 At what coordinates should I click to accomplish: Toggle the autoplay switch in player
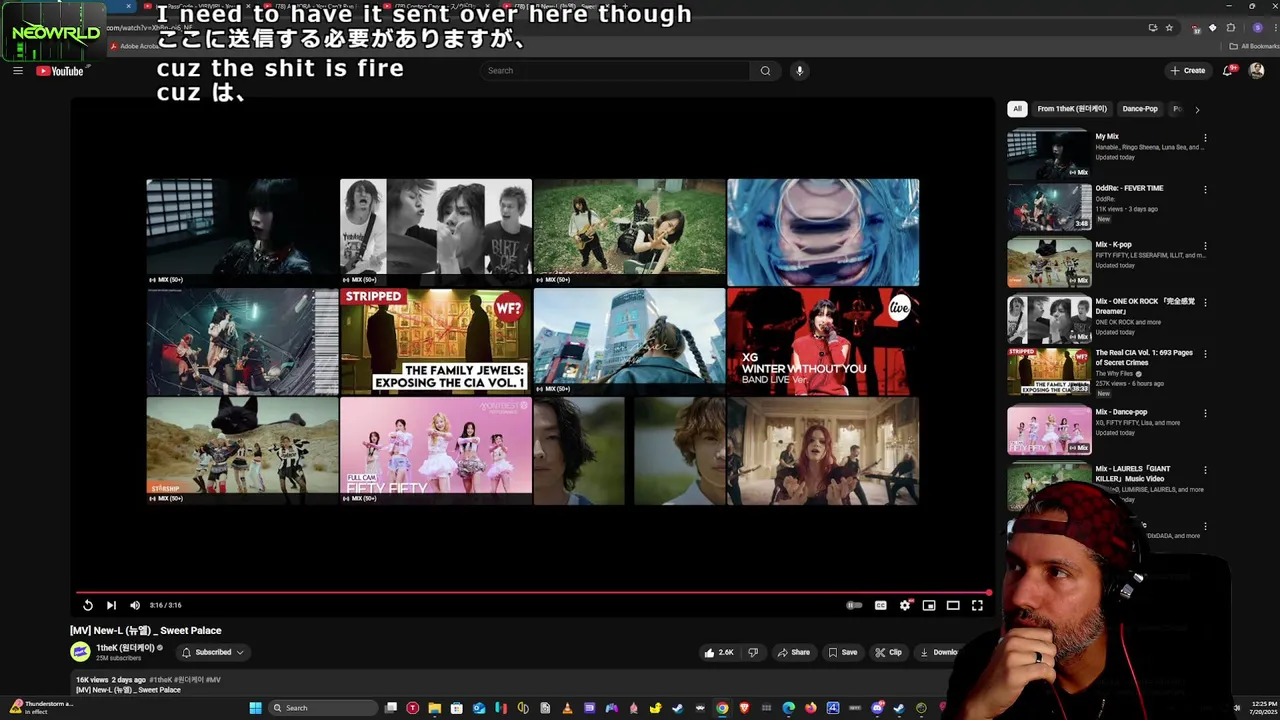coord(854,605)
